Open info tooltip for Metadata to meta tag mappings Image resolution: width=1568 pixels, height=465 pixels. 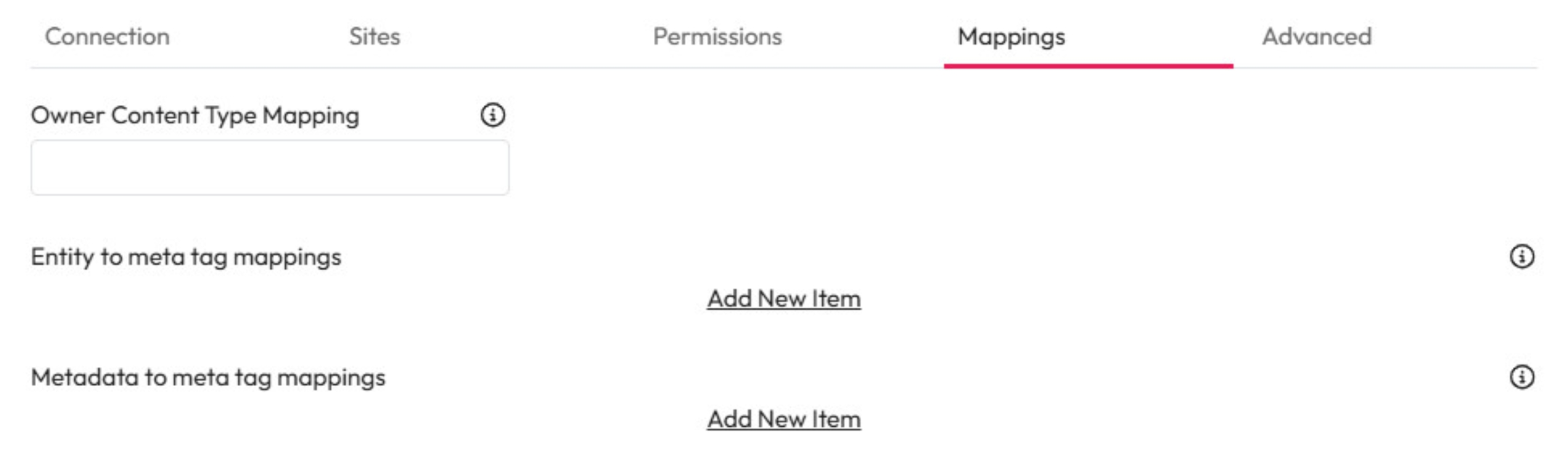pyautogui.click(x=1522, y=377)
